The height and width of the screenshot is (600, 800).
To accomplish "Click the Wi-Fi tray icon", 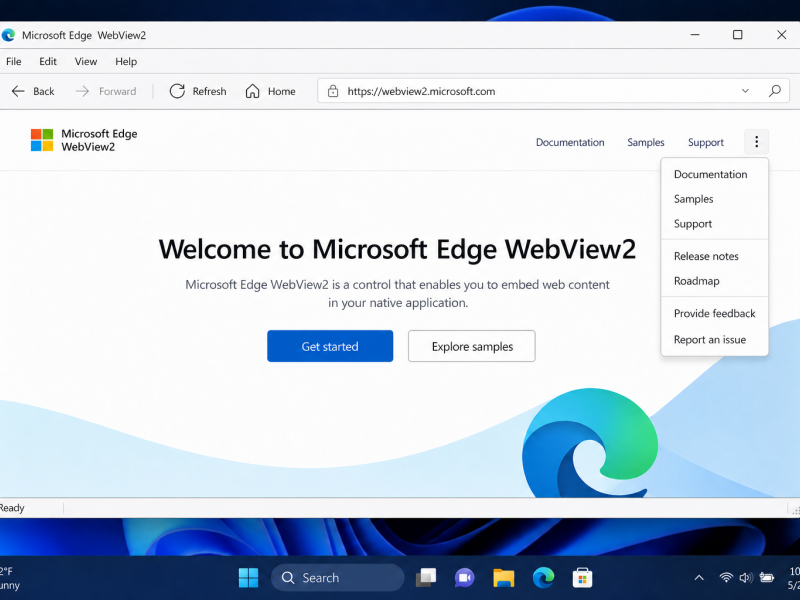I will pyautogui.click(x=726, y=578).
